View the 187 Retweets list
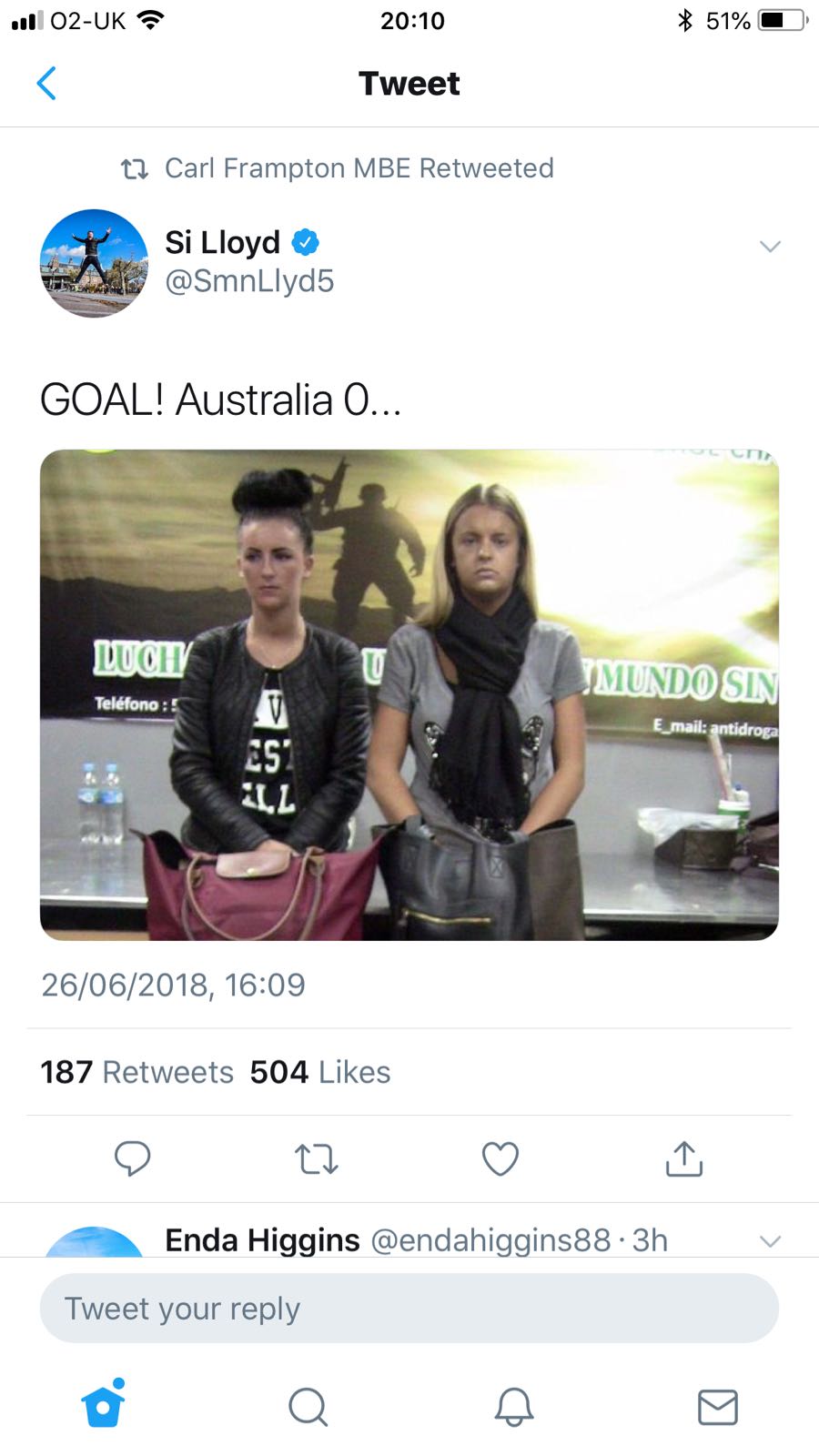Image resolution: width=819 pixels, height=1456 pixels. click(x=137, y=1072)
